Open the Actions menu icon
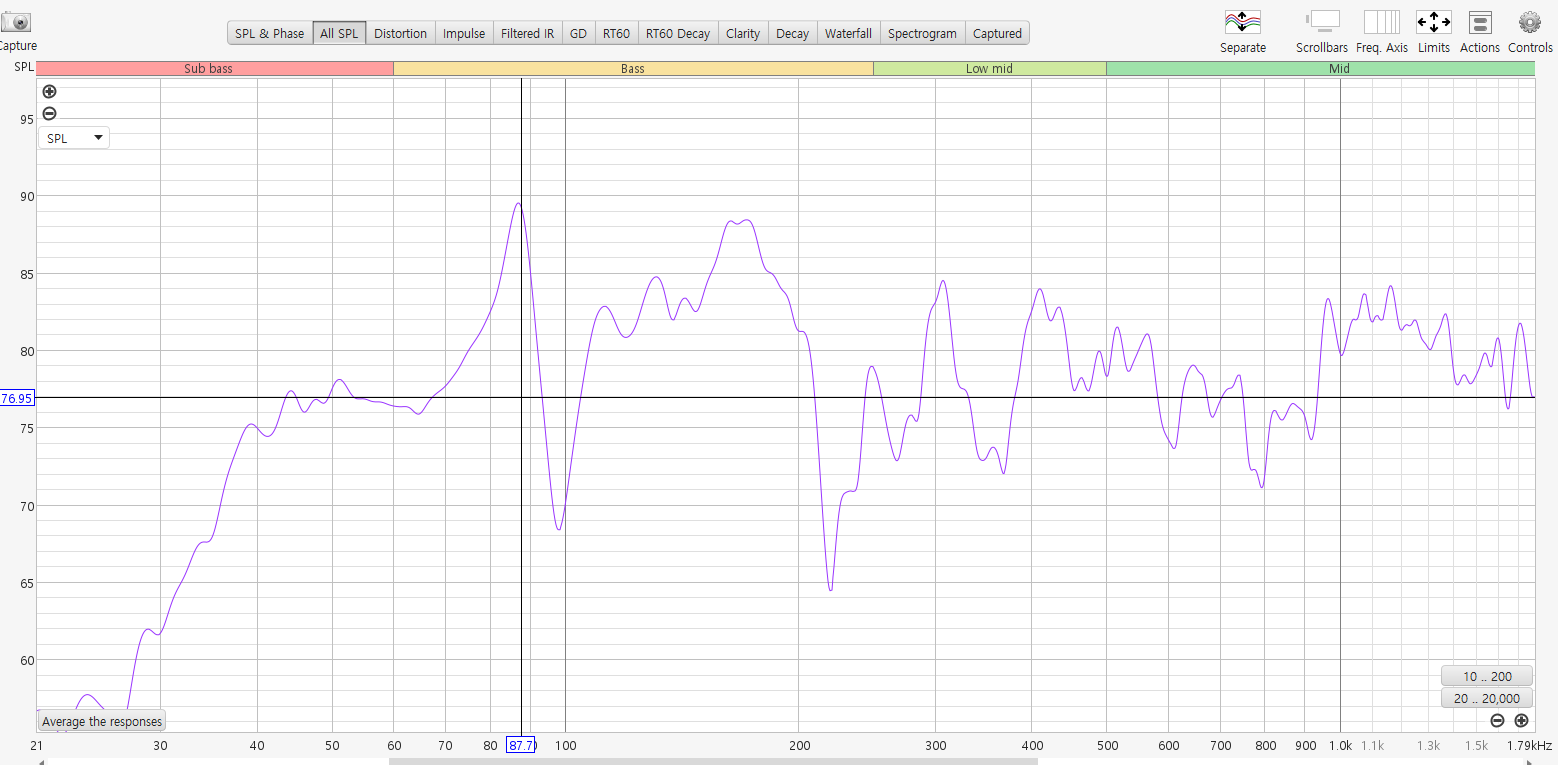The width and height of the screenshot is (1558, 765). [x=1480, y=22]
